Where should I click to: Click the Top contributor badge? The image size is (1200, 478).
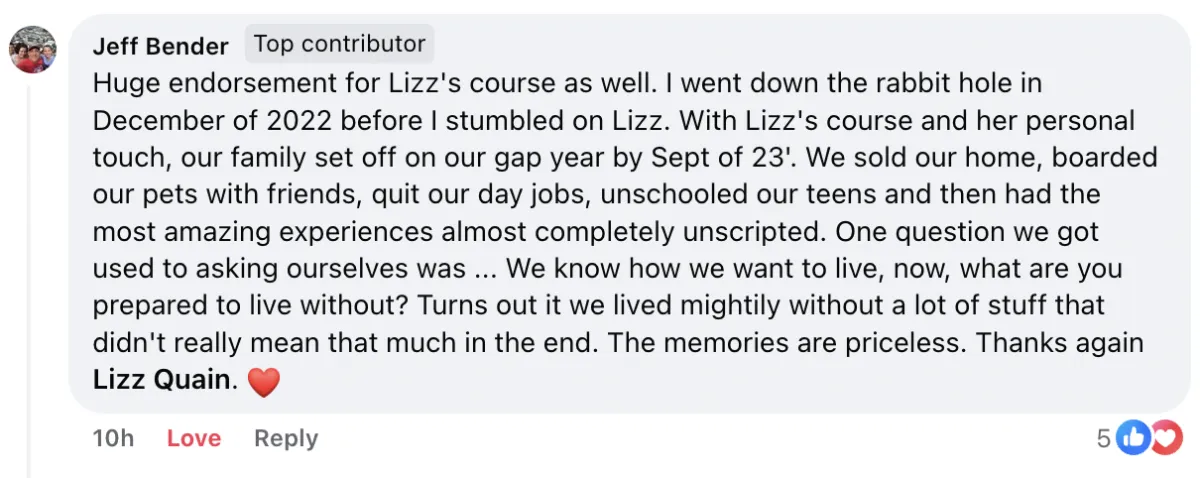coord(339,44)
